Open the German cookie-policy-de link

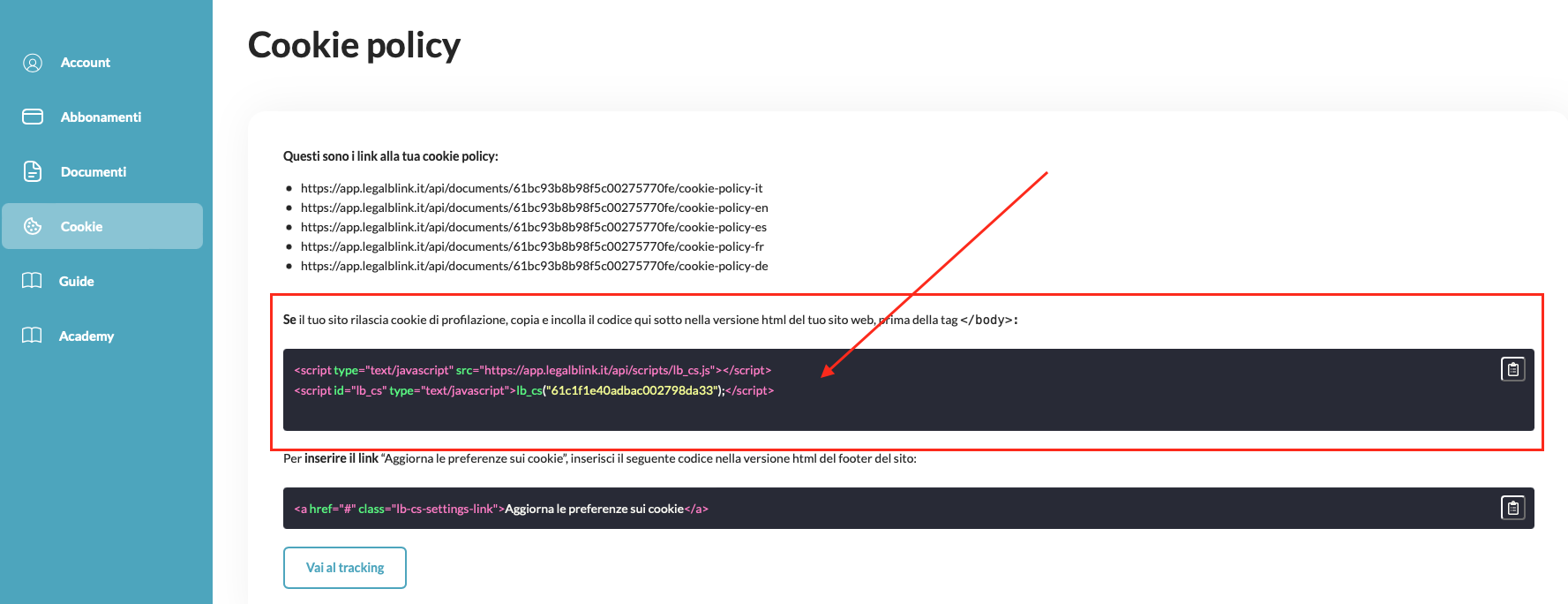click(534, 266)
